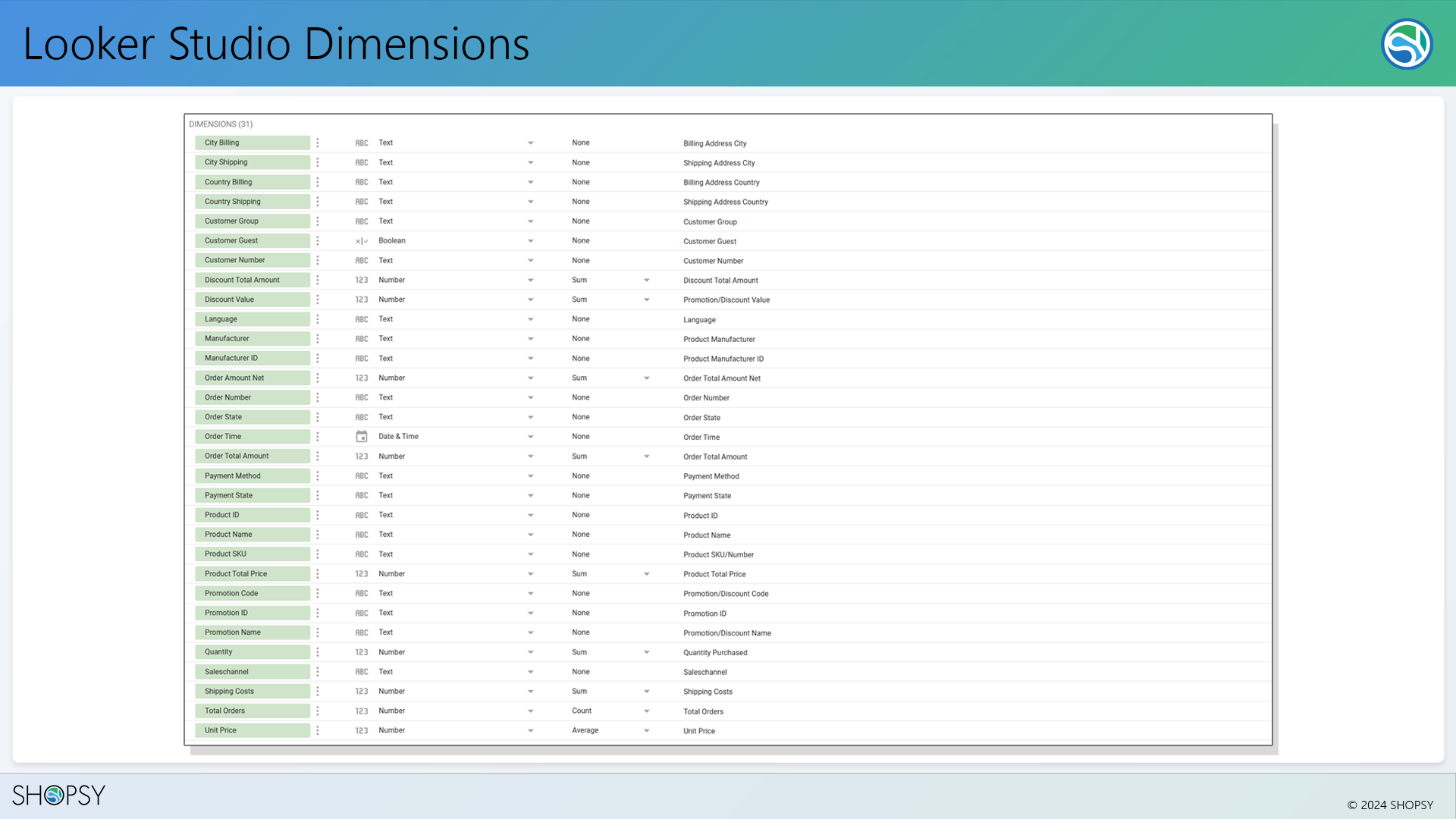The width and height of the screenshot is (1456, 819).
Task: Select the Product ID dimension field
Action: coord(253,515)
